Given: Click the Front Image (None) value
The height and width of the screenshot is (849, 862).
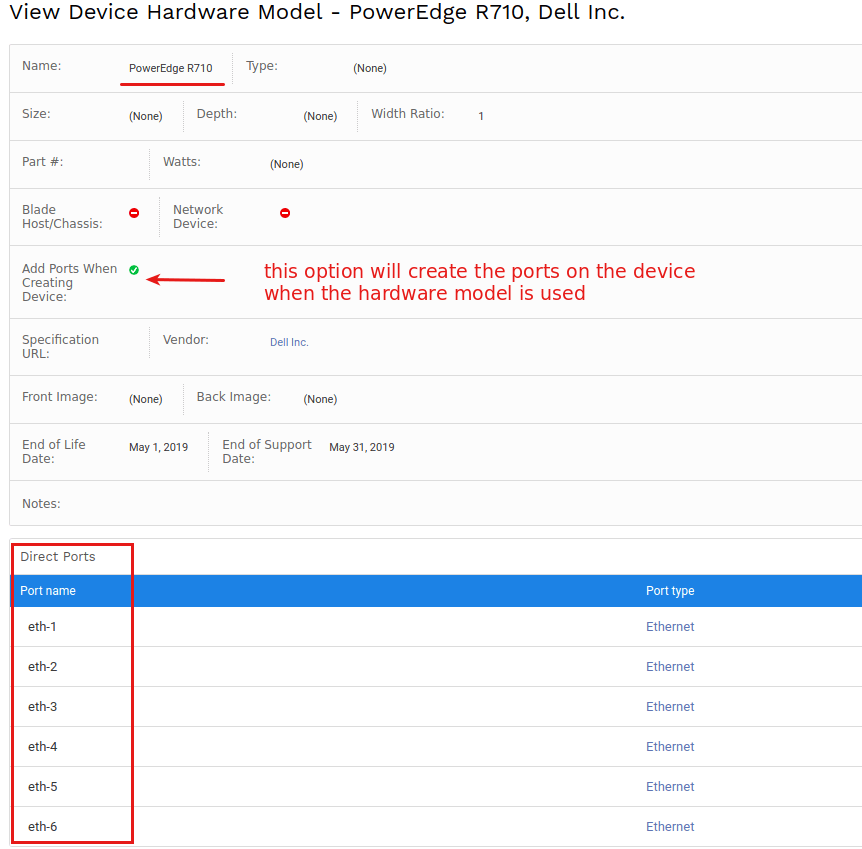Looking at the screenshot, I should (145, 399).
